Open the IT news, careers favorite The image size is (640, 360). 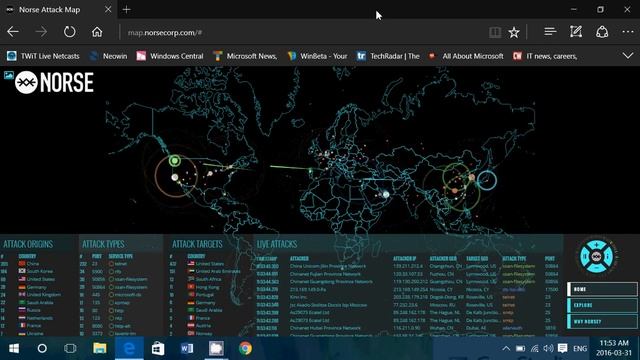pos(545,56)
